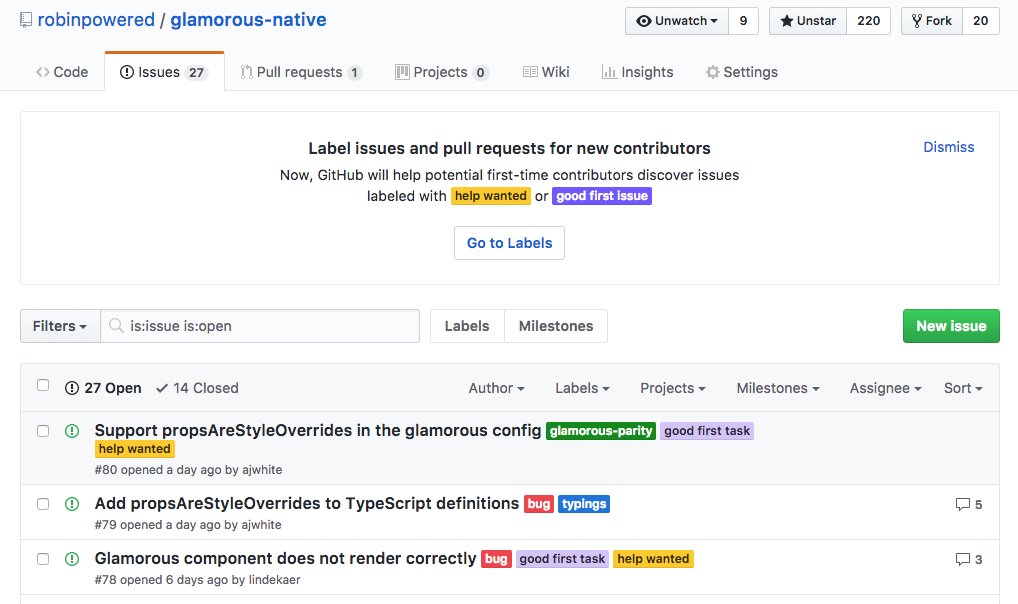This screenshot has width=1018, height=604.
Task: Expand the Labels filter dropdown in list header
Action: pyautogui.click(x=582, y=388)
